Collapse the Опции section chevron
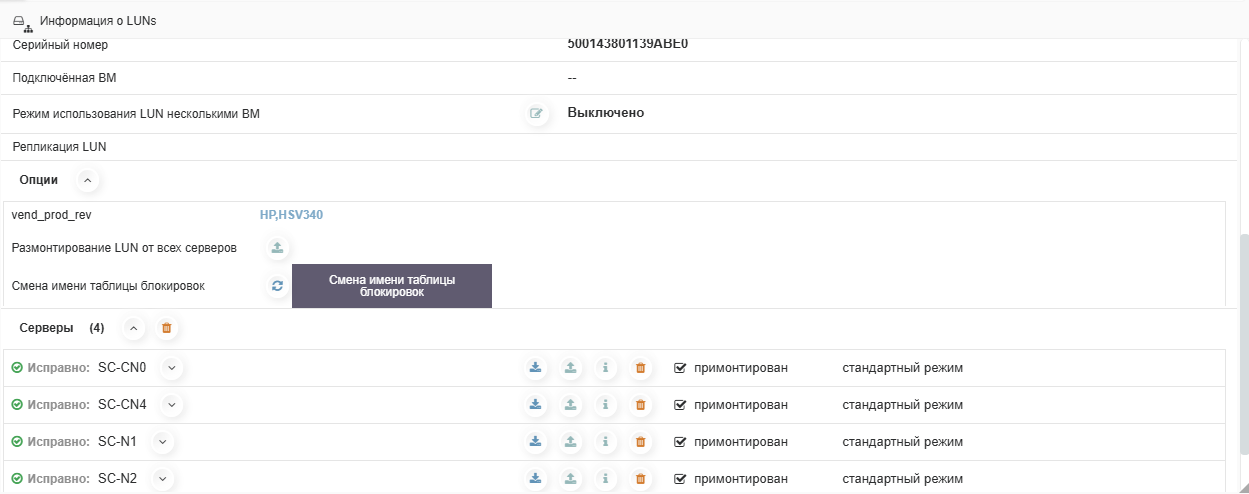1249x494 pixels. click(x=87, y=180)
